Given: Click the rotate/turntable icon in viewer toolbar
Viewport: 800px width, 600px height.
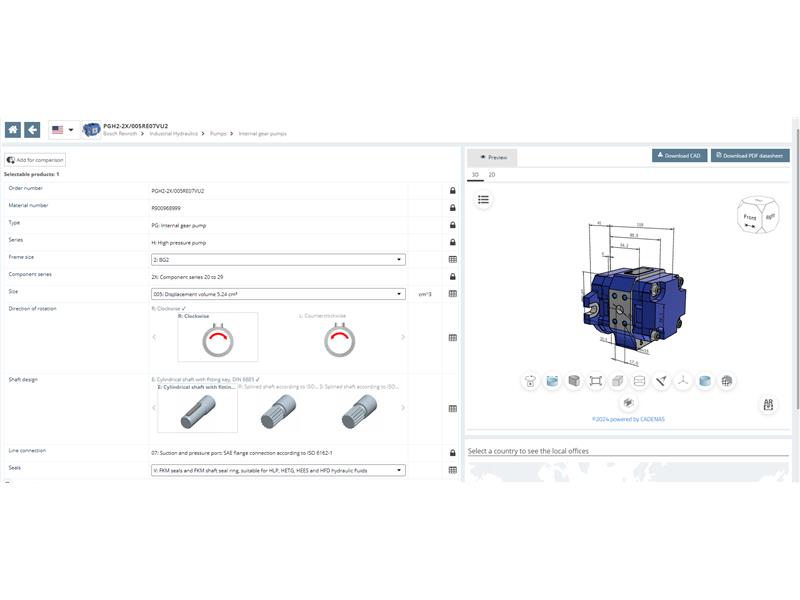Looking at the screenshot, I should tap(531, 381).
